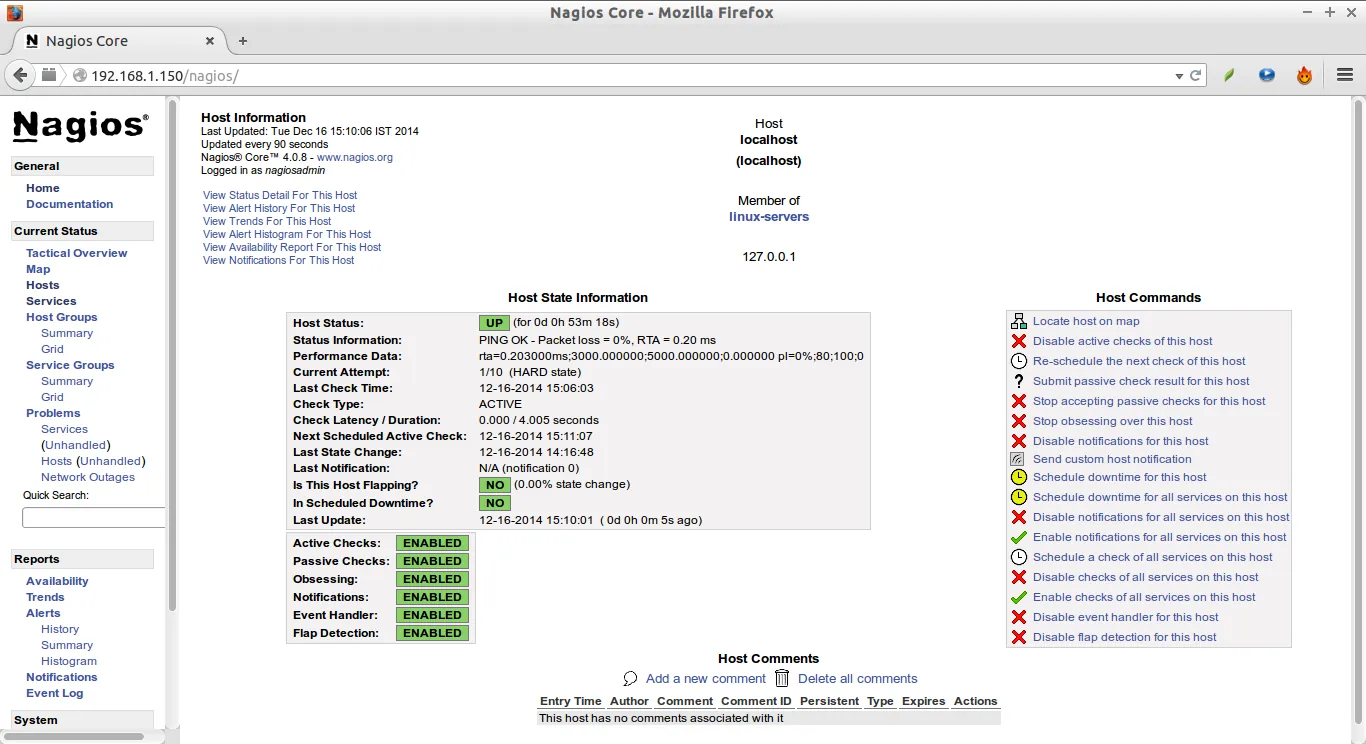1366x744 pixels.
Task: Click the clock icon beside Re-schedule the next check
Action: pos(1019,361)
